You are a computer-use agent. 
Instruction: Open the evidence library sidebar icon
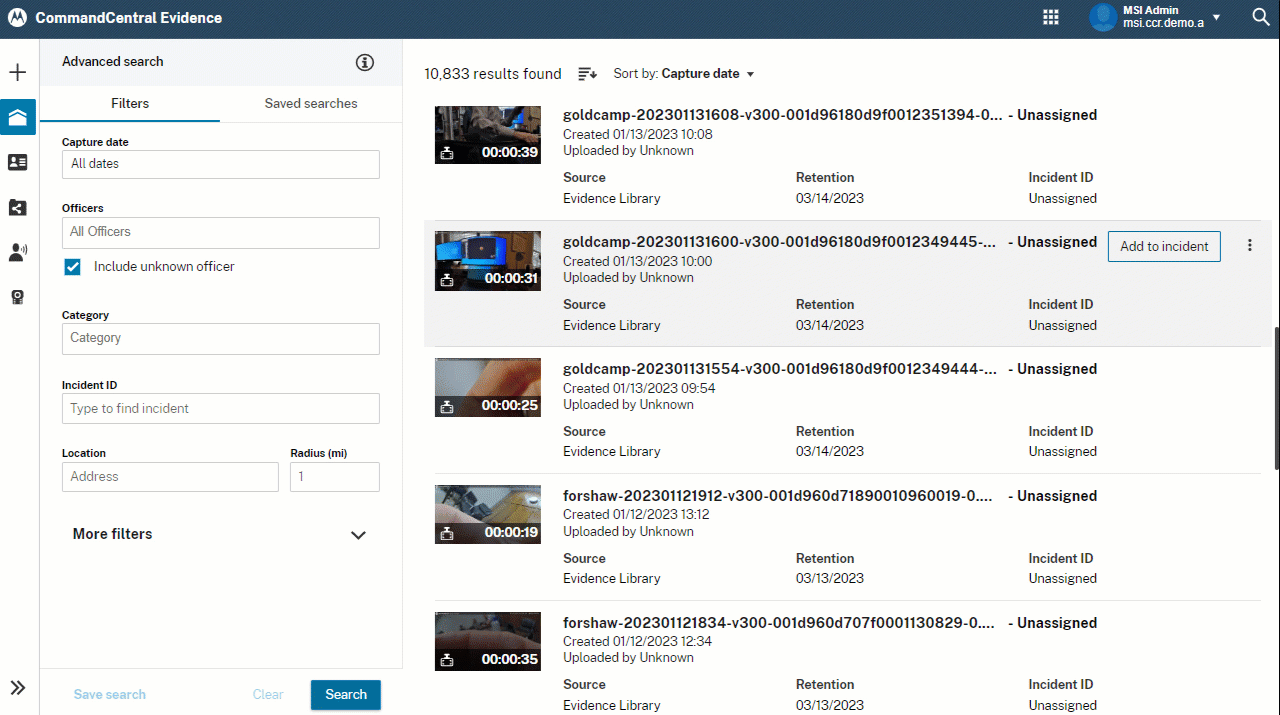17,117
